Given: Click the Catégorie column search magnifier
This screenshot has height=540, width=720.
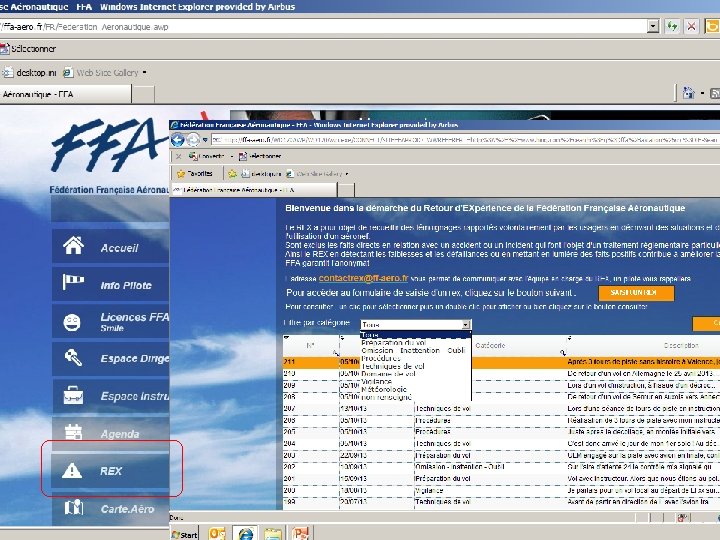Looking at the screenshot, I should 563,353.
